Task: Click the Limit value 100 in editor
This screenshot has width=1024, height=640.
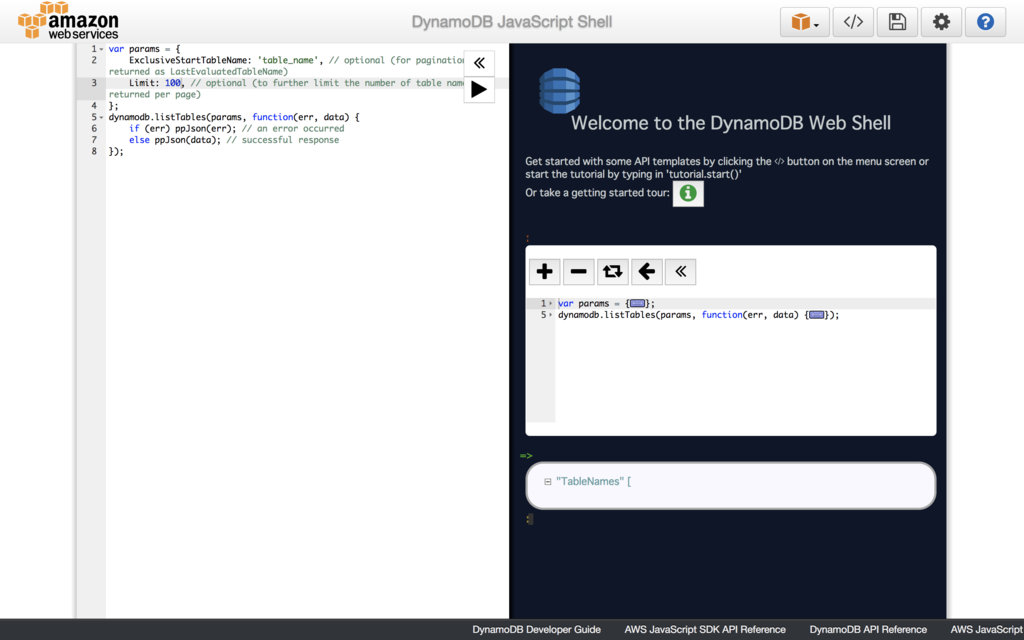Action: coord(172,83)
